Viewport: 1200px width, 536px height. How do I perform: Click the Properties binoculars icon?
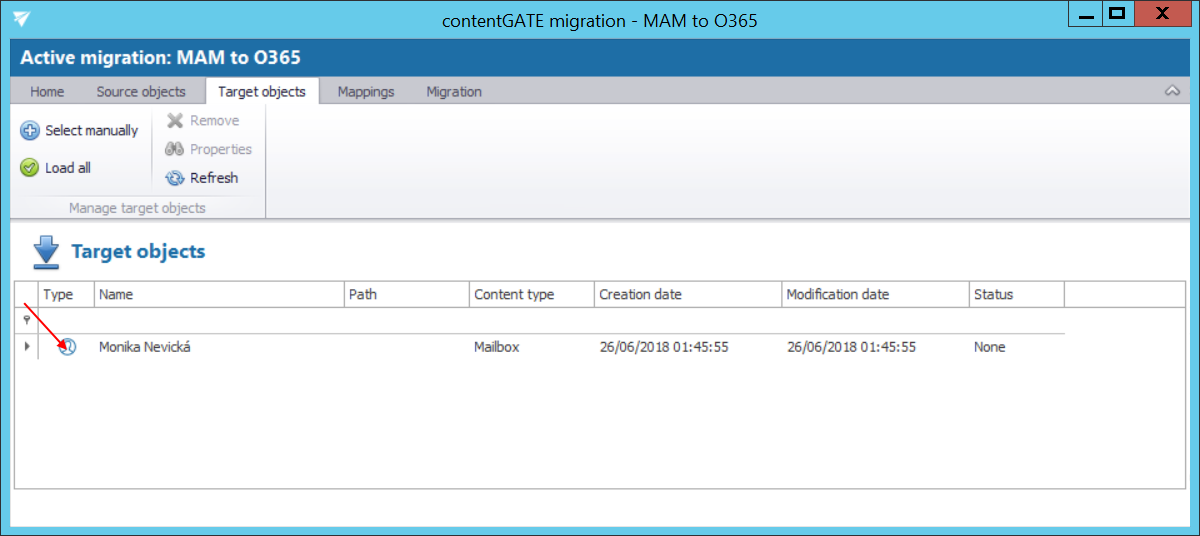[x=175, y=149]
